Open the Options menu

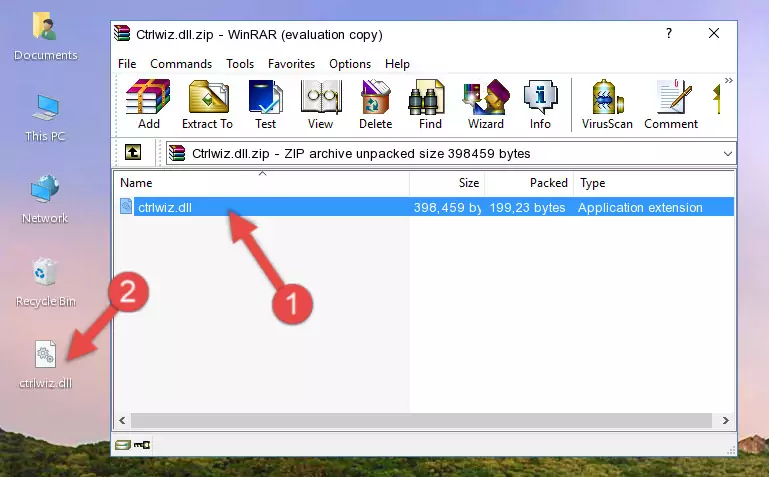click(x=350, y=64)
